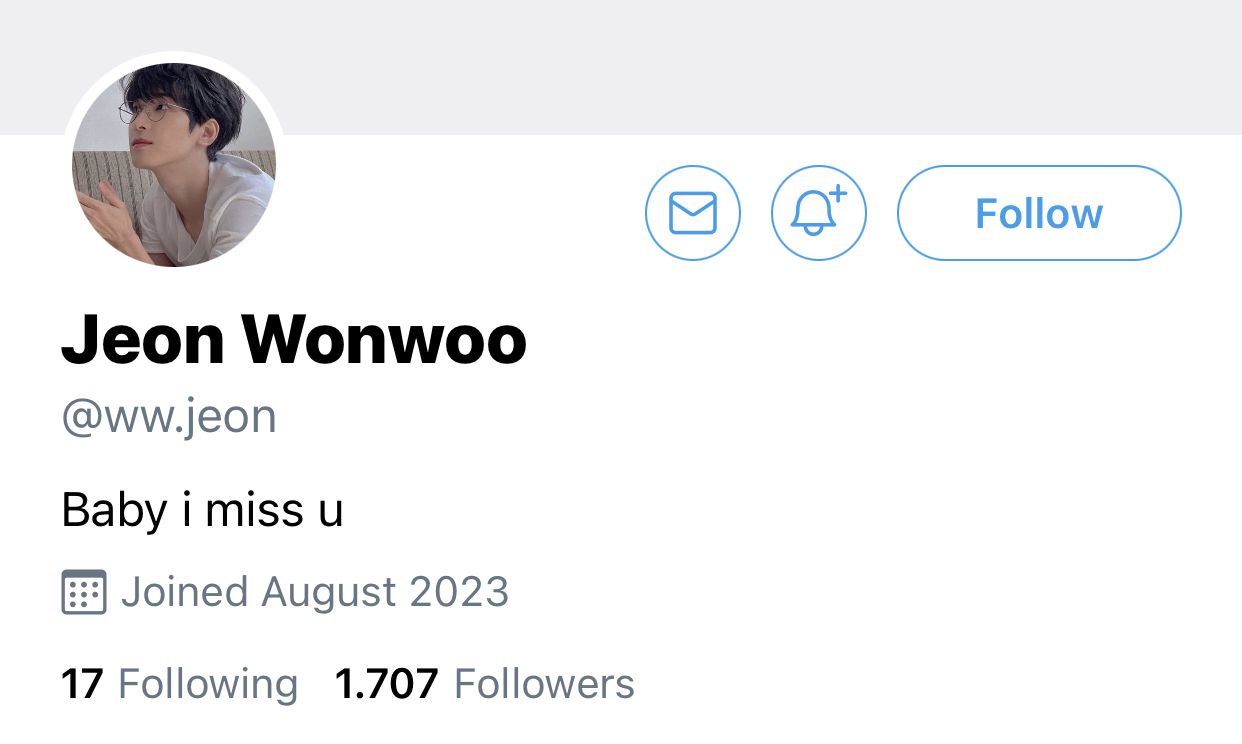Turn on notifications with the bell icon
1242x744 pixels.
point(819,213)
